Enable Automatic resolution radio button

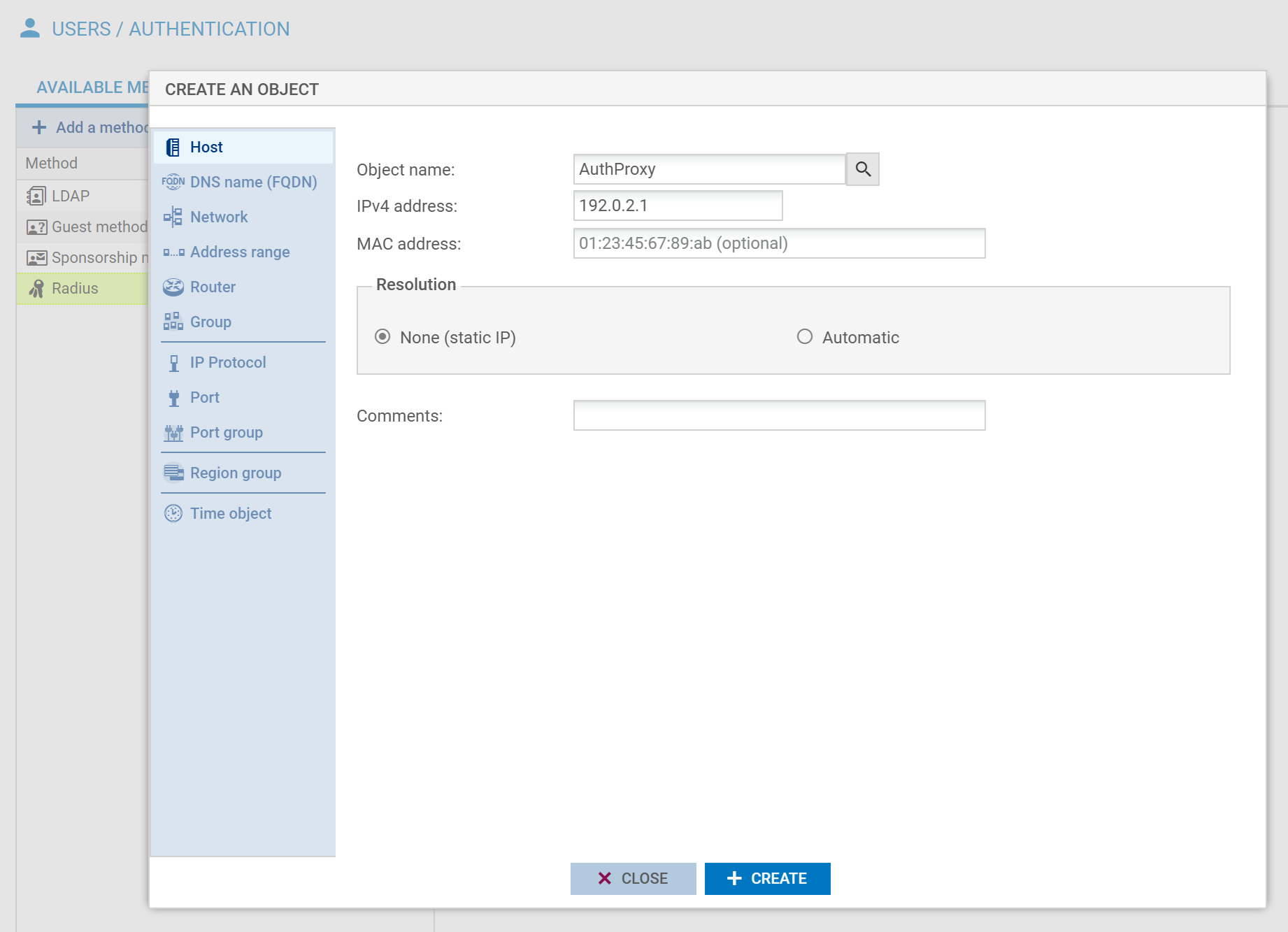pos(805,337)
